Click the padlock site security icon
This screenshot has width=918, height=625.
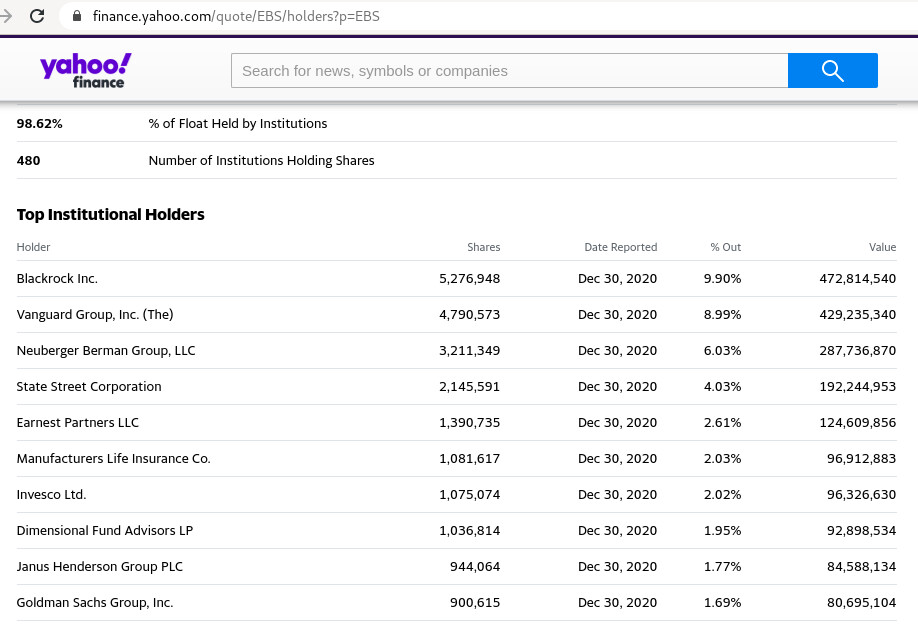pos(77,17)
